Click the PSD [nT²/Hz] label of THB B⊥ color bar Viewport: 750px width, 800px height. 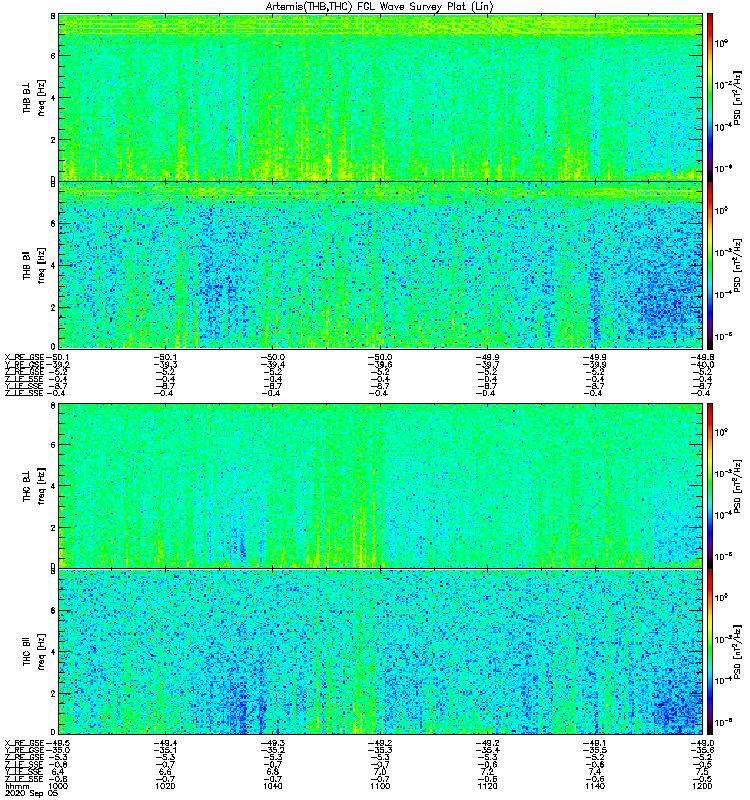[x=737, y=97]
